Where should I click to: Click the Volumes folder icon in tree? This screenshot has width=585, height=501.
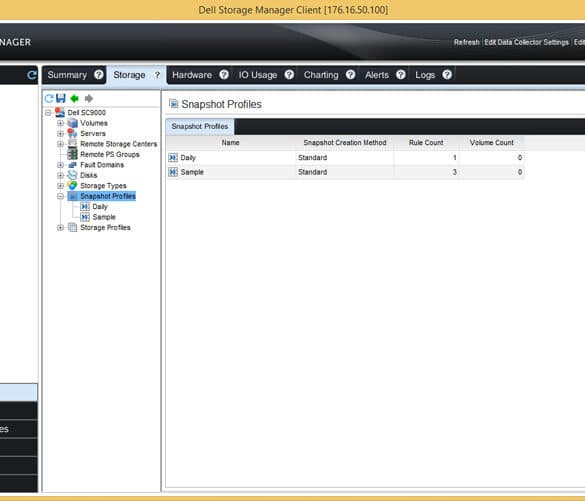coord(72,123)
